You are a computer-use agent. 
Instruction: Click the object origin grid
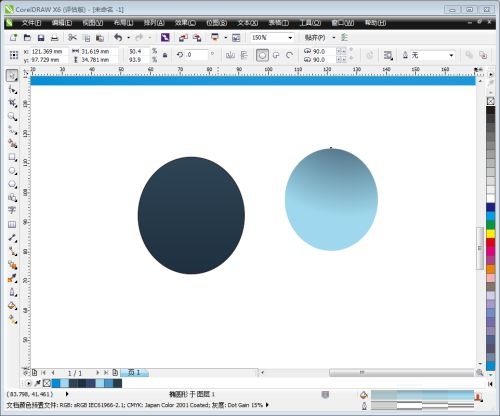pos(14,55)
